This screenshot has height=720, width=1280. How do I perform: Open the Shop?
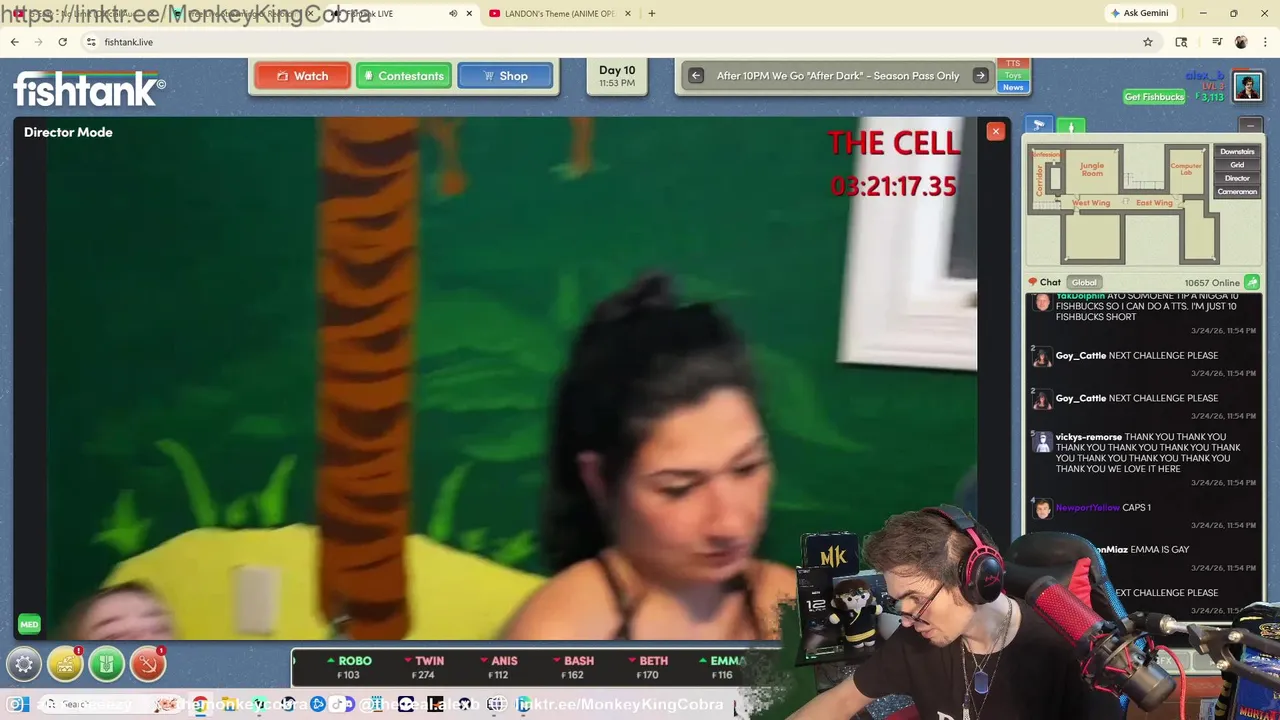pyautogui.click(x=505, y=76)
